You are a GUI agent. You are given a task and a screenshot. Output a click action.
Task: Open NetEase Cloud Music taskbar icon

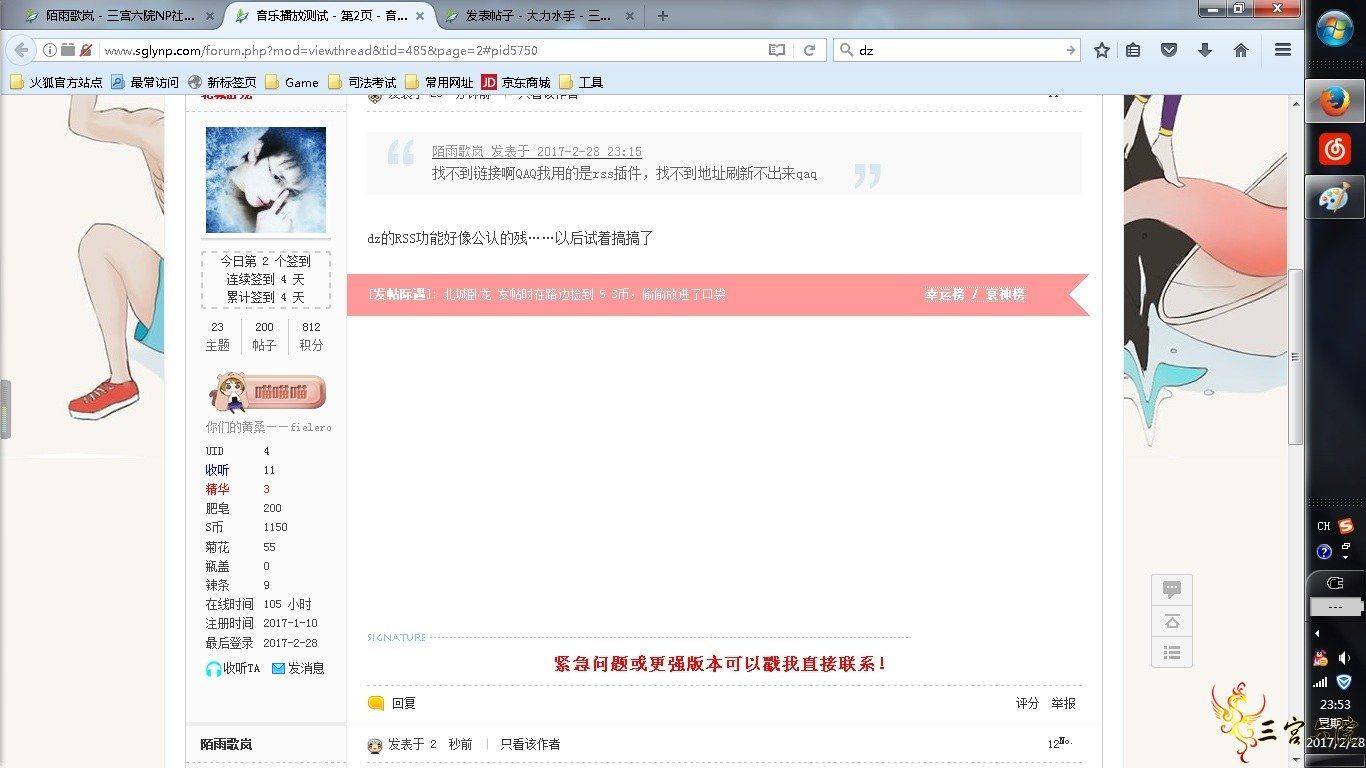coord(1334,149)
